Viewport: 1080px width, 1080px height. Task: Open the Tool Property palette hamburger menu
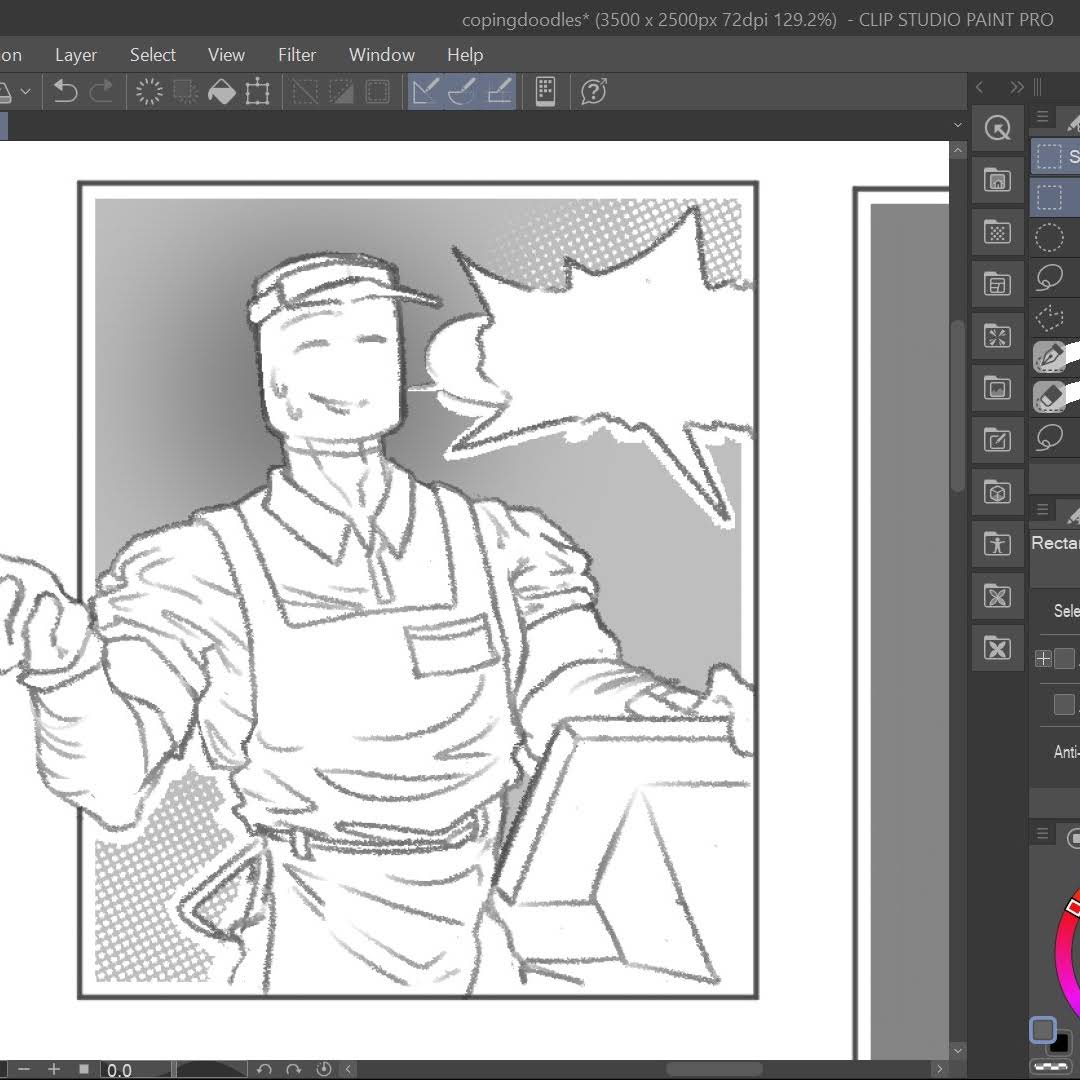click(1043, 509)
